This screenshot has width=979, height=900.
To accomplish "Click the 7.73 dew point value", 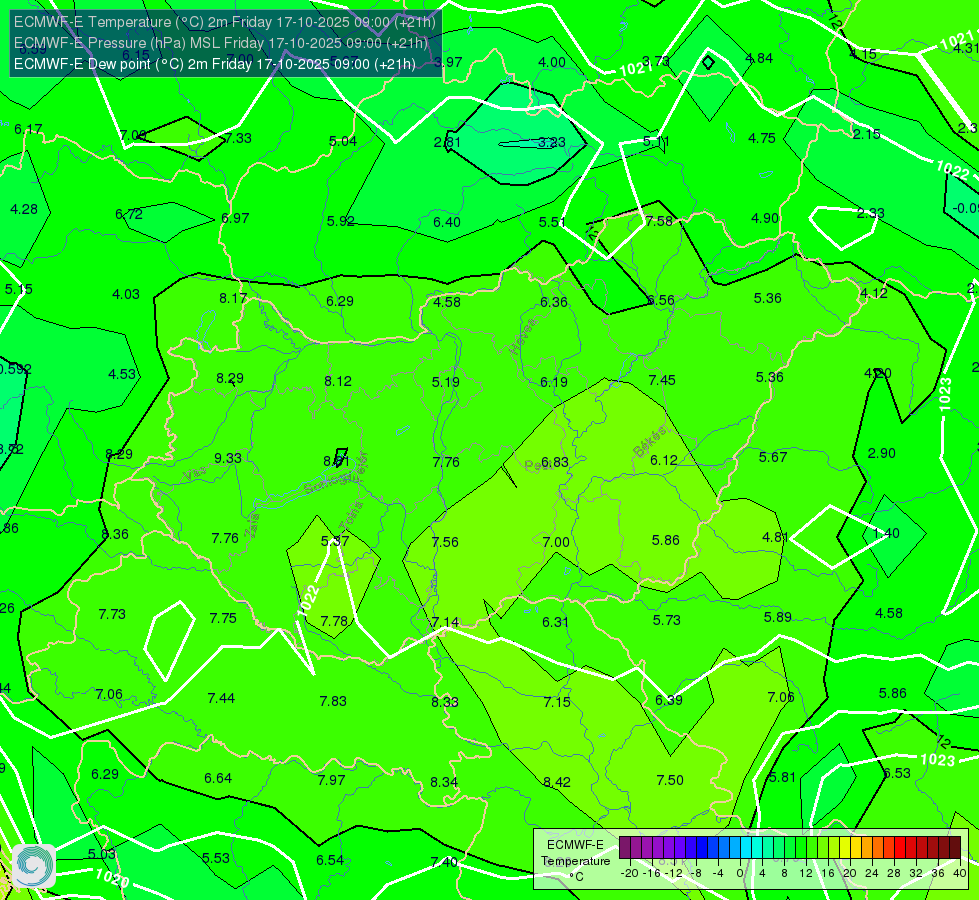I will point(112,614).
